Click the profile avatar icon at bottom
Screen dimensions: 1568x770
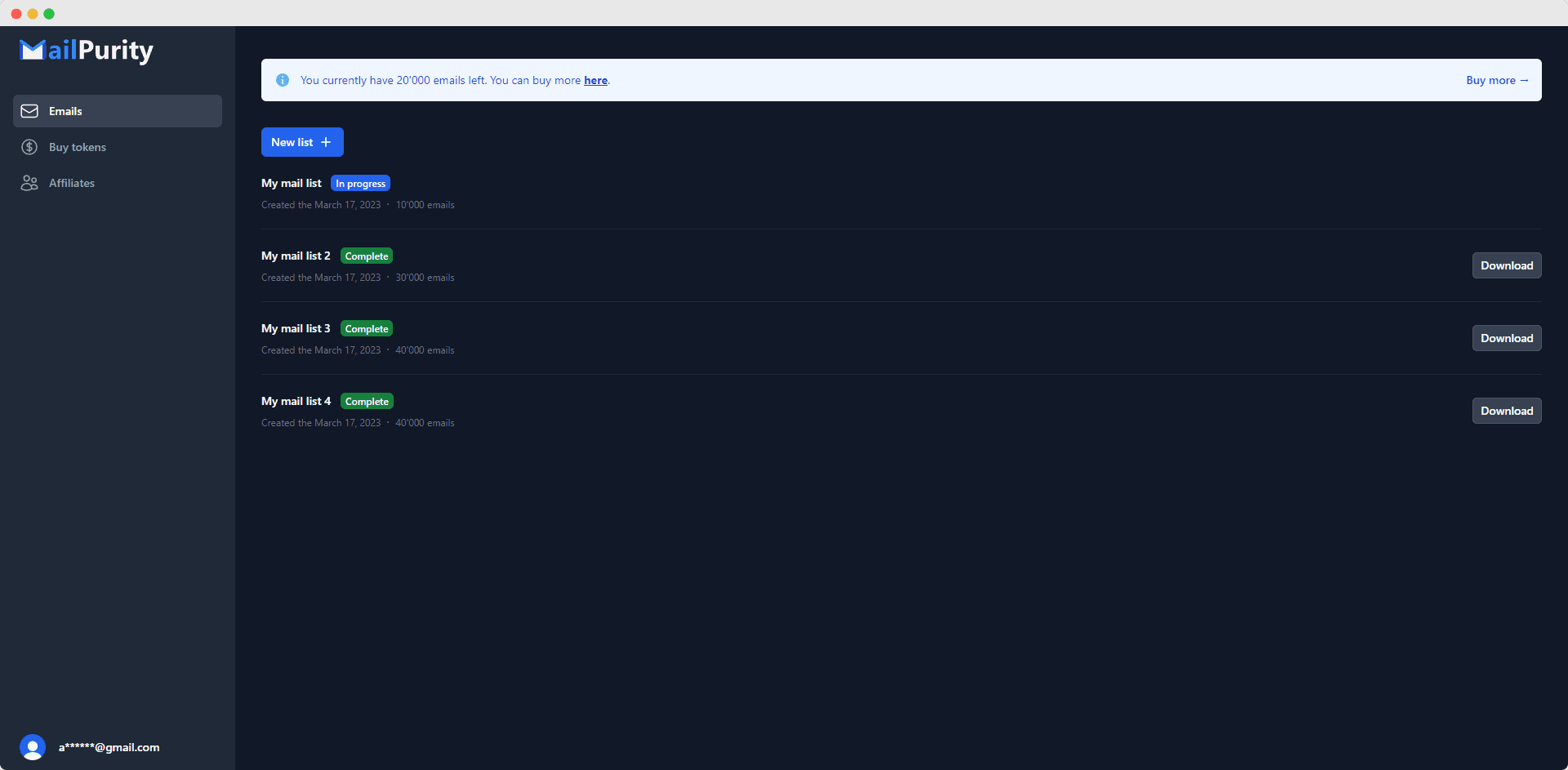(x=33, y=747)
